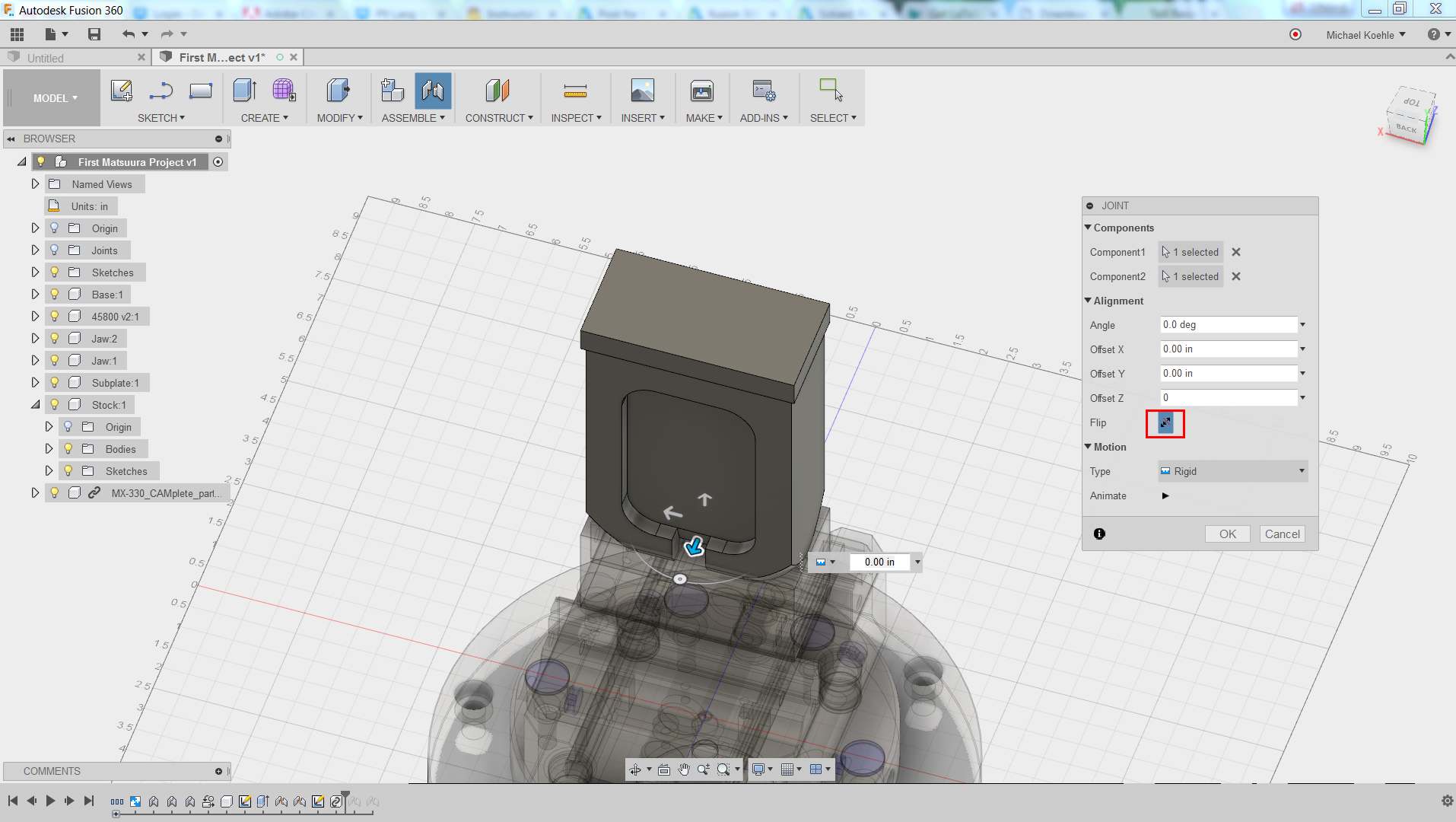Expand the Named Views folder
Viewport: 1456px width, 822px height.
35,184
